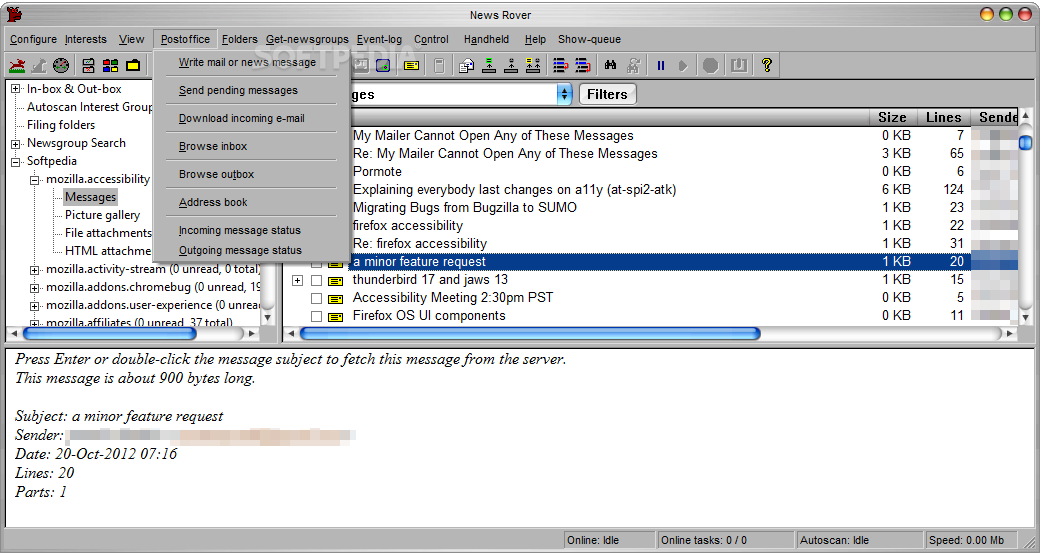
Task: Click the Filters button
Action: click(607, 94)
